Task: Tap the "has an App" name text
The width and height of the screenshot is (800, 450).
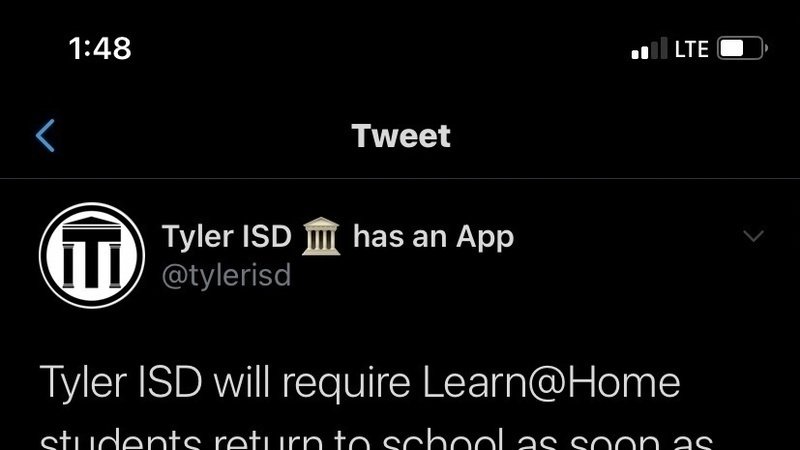Action: click(x=434, y=237)
